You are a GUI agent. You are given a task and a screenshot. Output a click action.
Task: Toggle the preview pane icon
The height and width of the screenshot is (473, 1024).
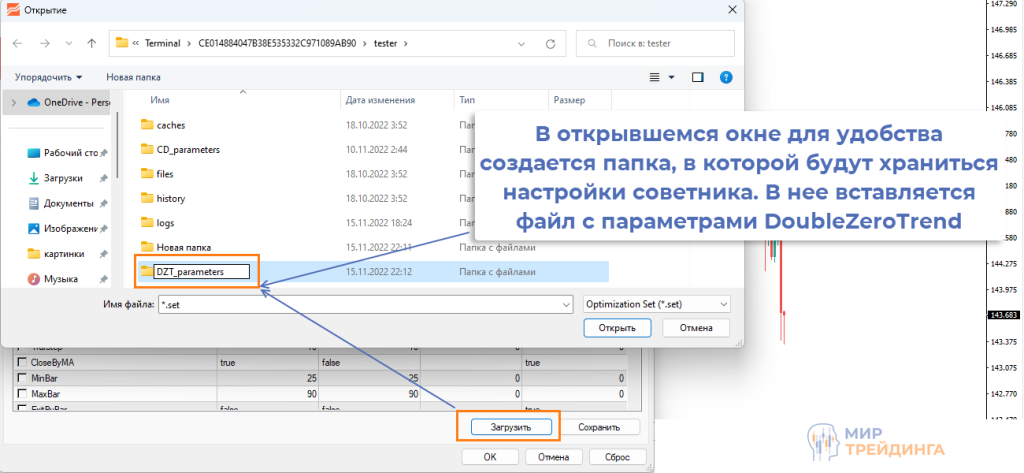pyautogui.click(x=697, y=77)
